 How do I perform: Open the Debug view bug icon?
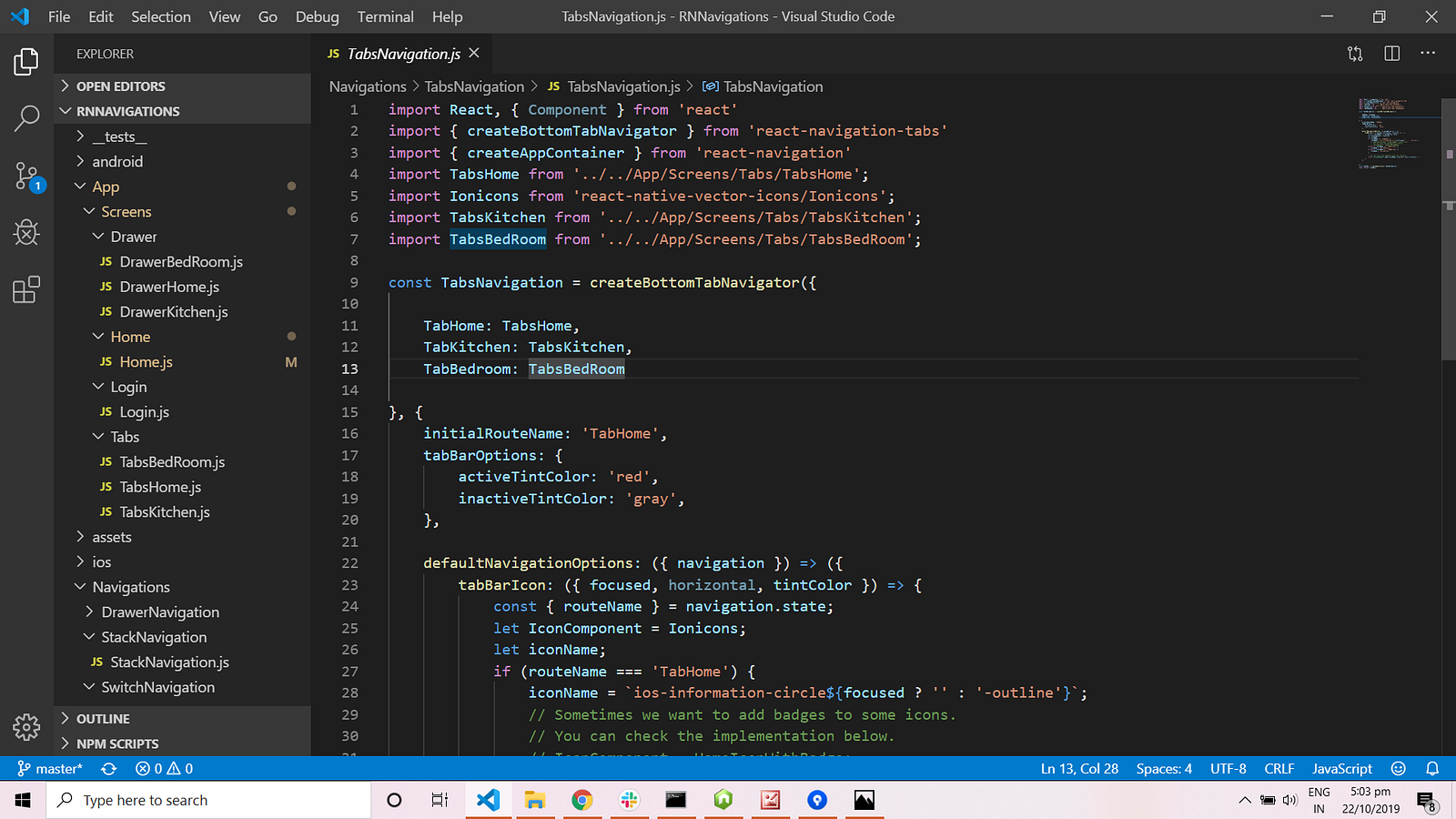coord(26,233)
